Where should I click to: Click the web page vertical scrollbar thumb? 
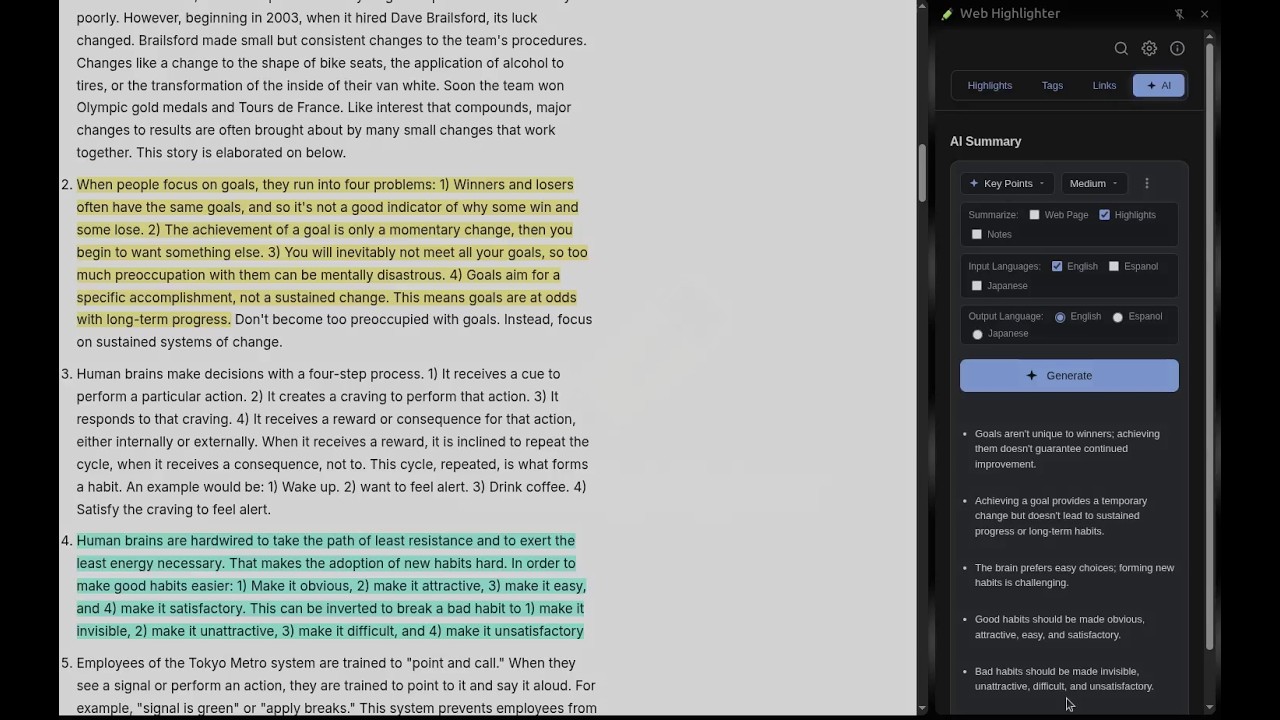pos(922,172)
